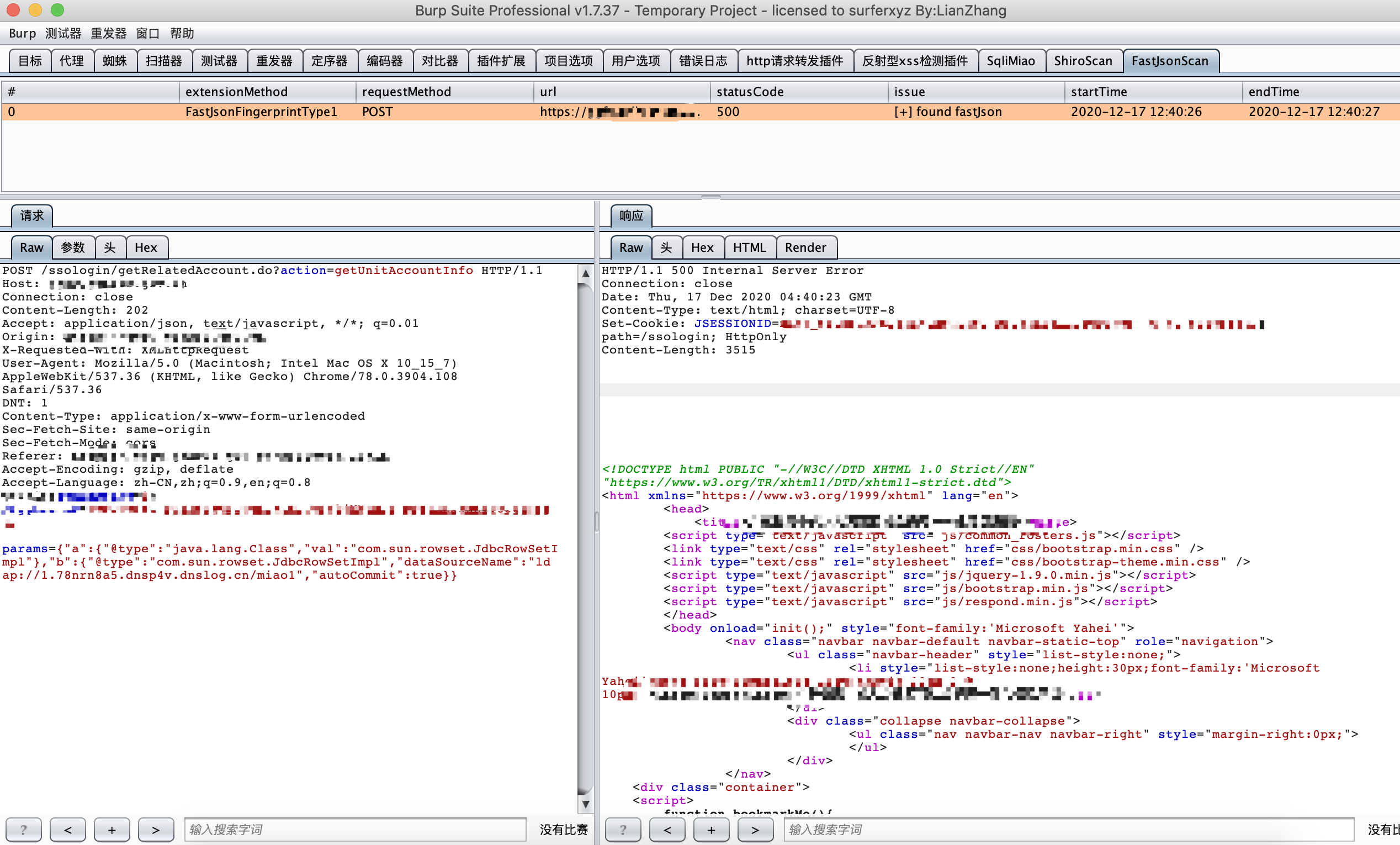Click the request search input field
This screenshot has height=845, width=1400.
354,829
